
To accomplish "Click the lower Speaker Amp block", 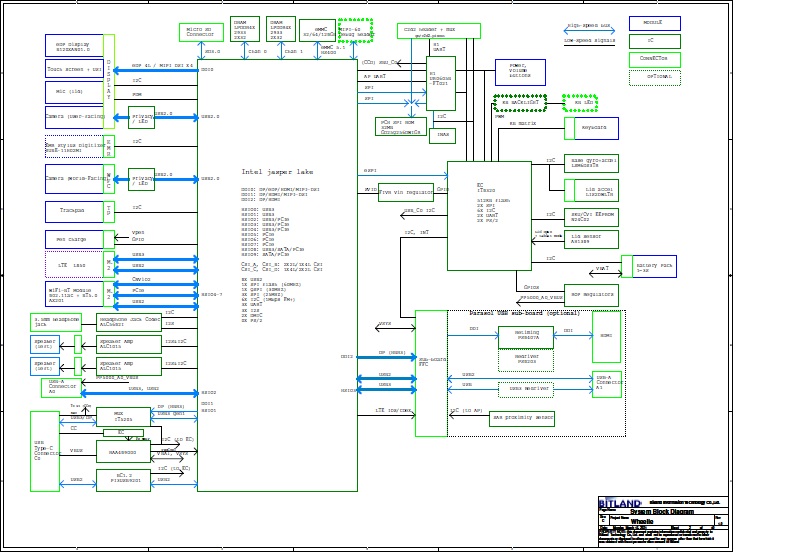I will [x=129, y=366].
